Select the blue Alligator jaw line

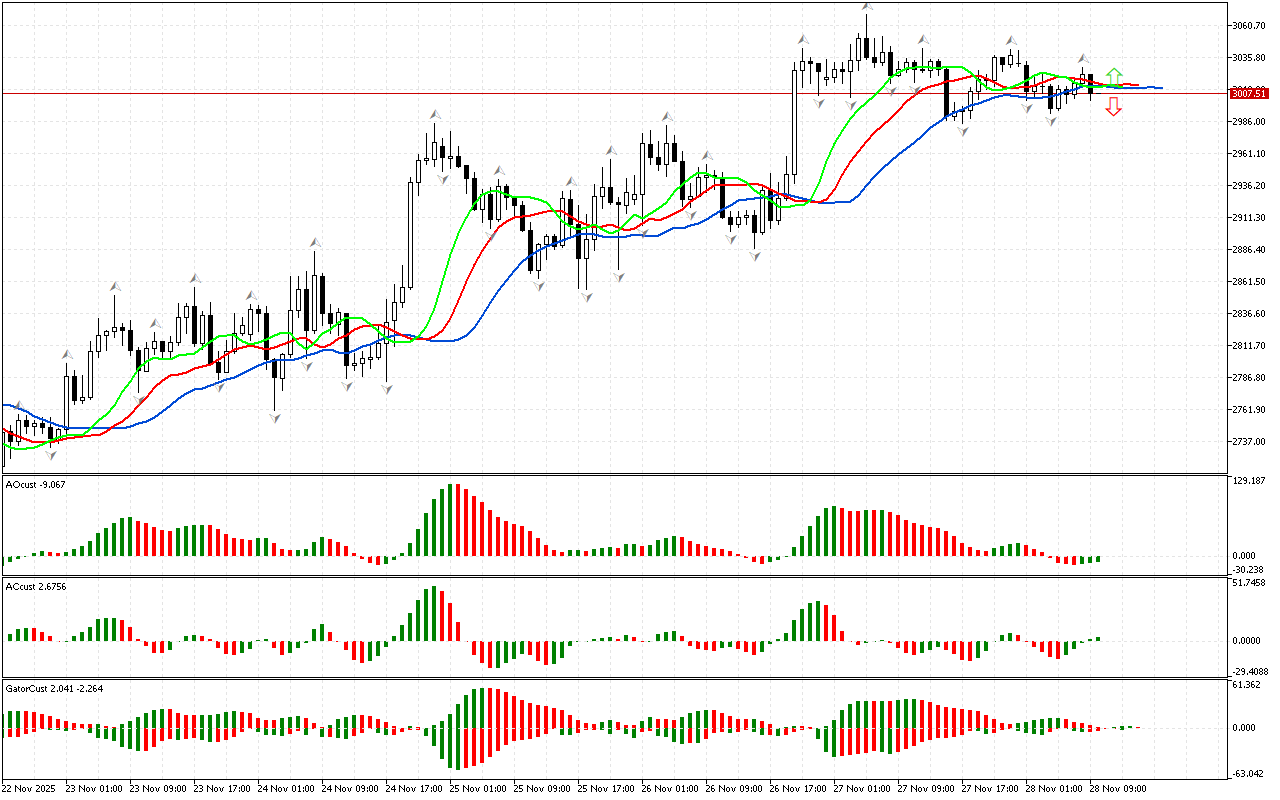(500, 290)
